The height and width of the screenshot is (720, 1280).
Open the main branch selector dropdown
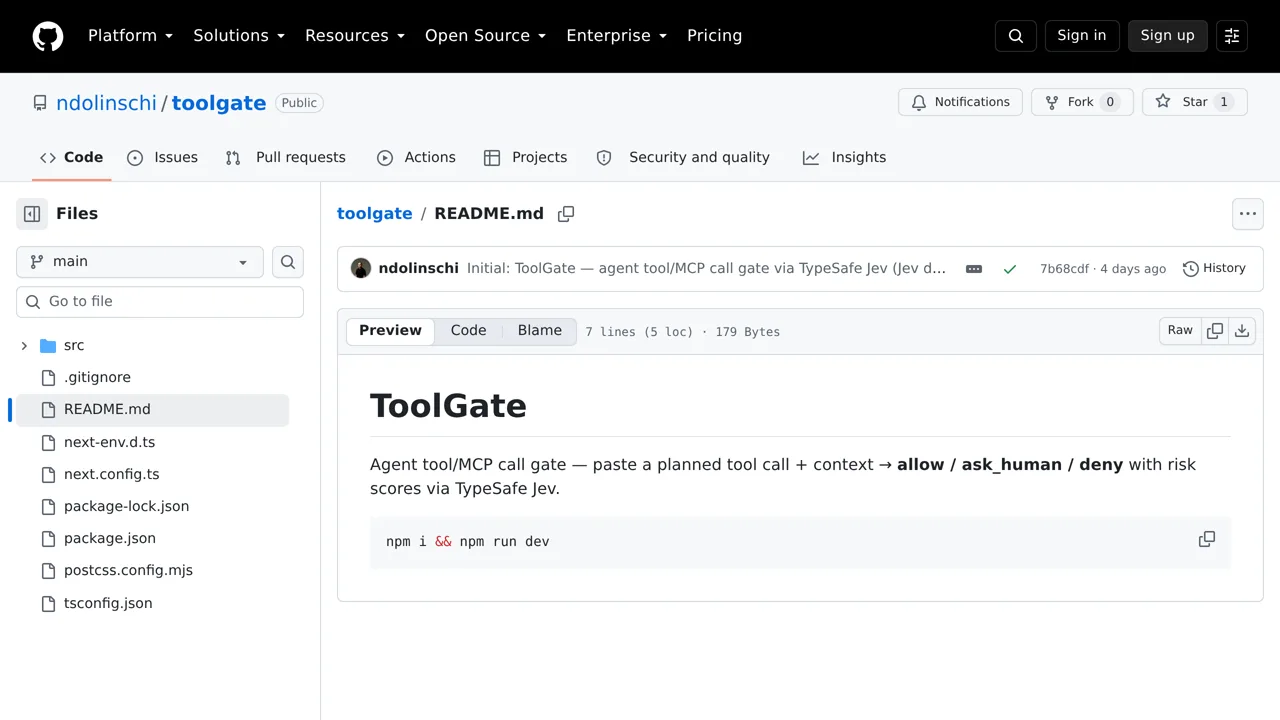pyautogui.click(x=140, y=262)
